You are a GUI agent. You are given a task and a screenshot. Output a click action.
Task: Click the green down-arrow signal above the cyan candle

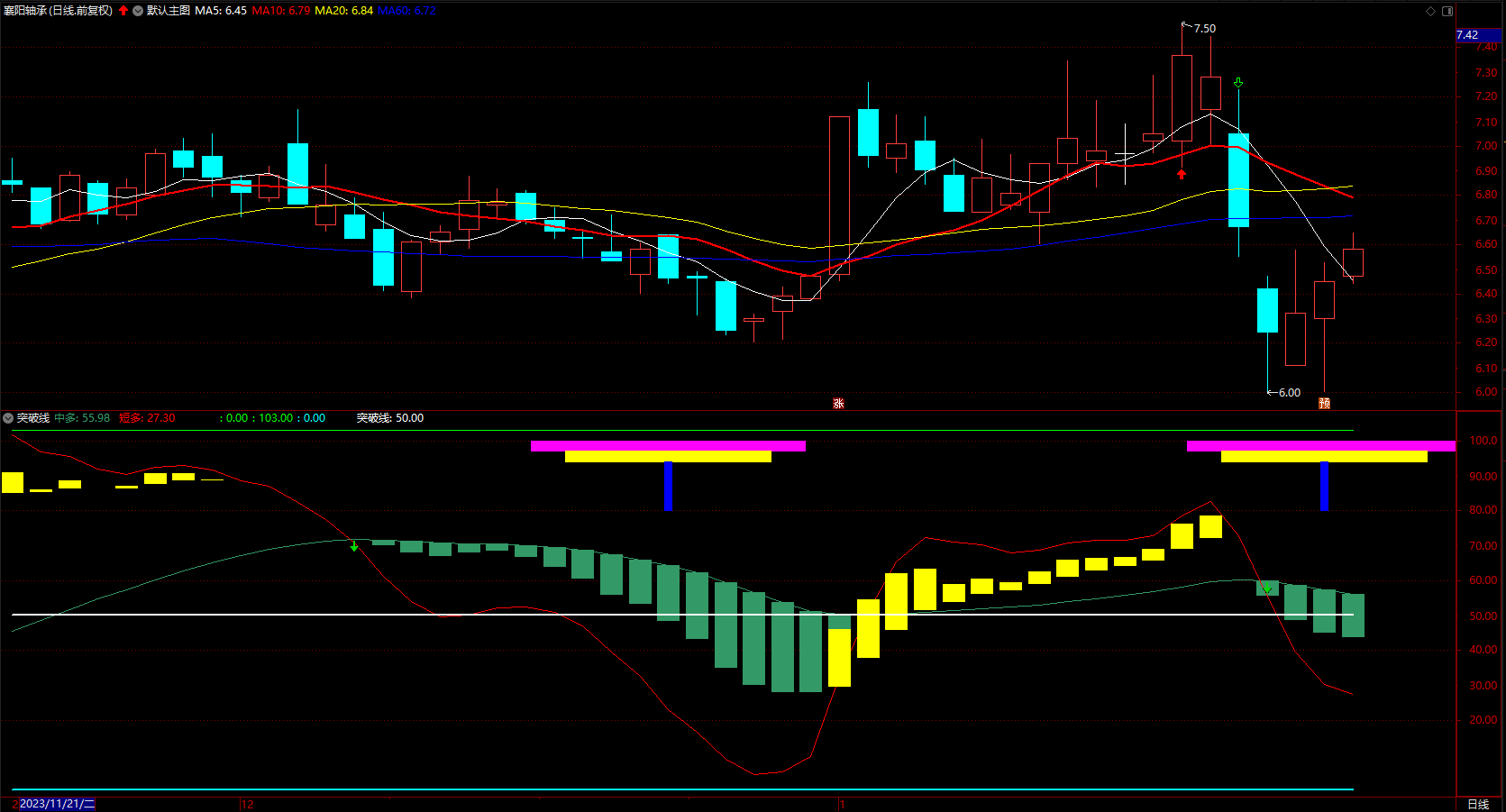(1238, 83)
